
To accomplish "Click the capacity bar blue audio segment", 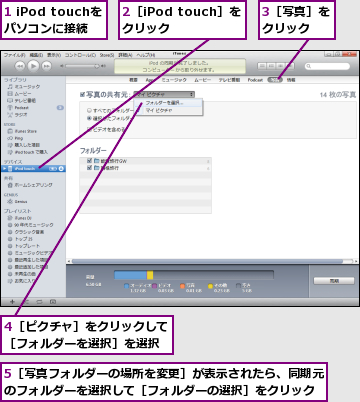I will pyautogui.click(x=130, y=275).
